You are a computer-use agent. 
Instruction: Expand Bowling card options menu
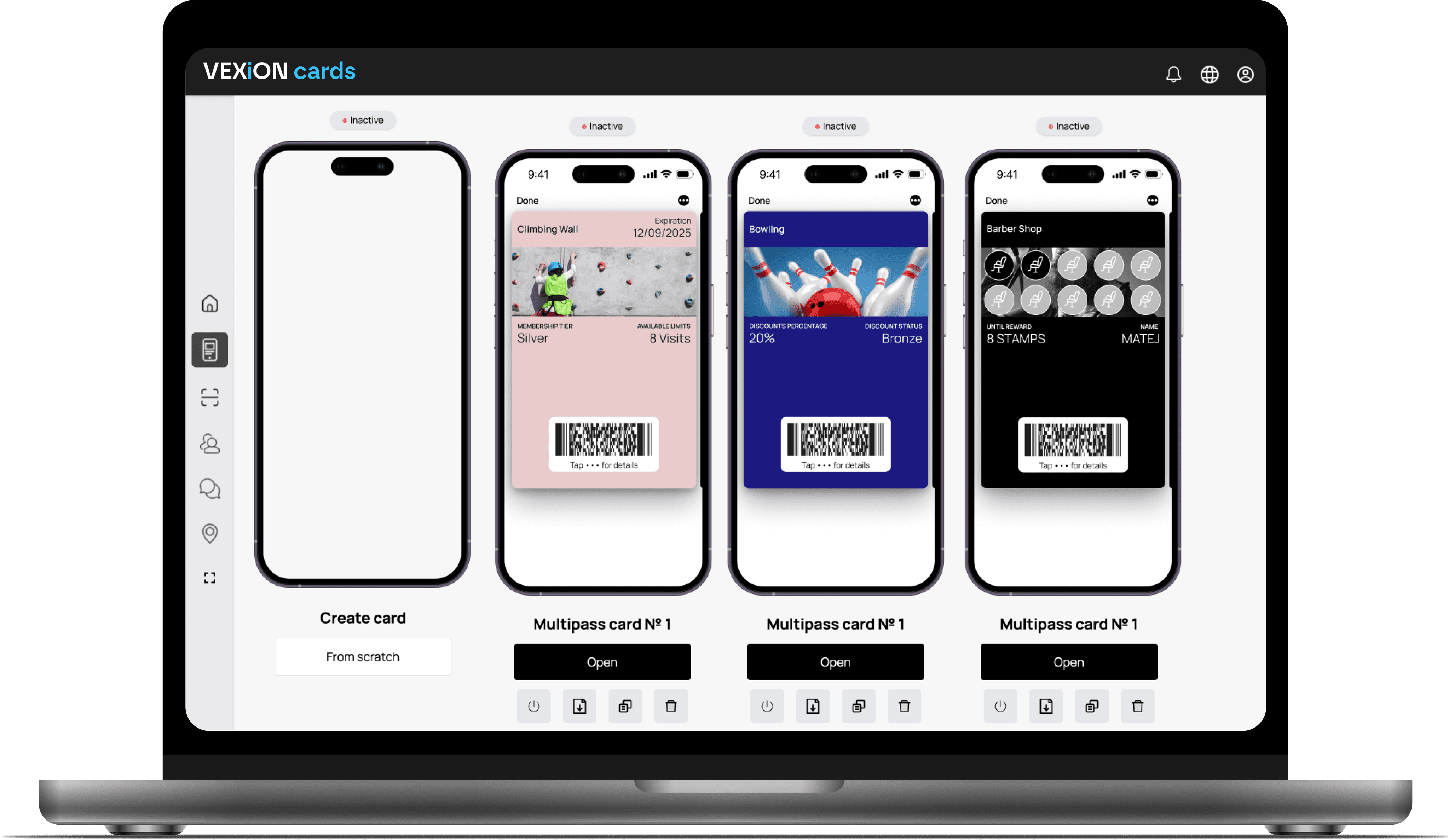(916, 199)
